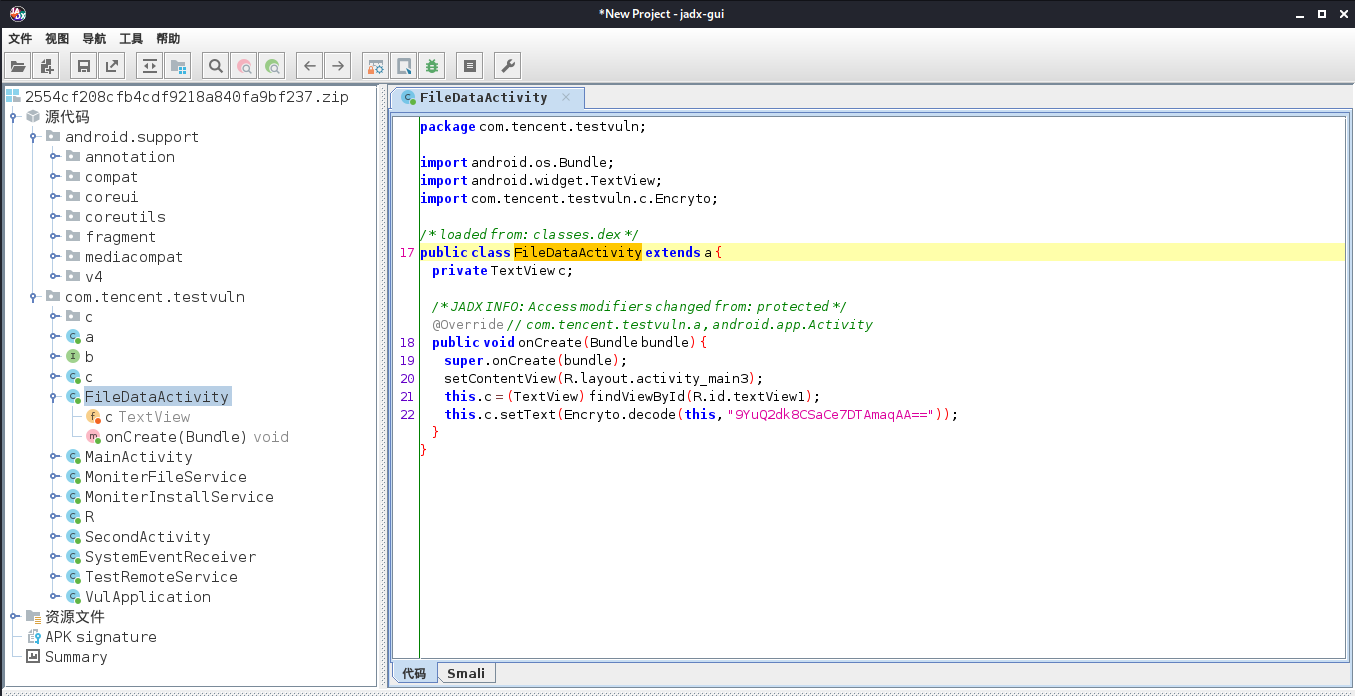Toggle flatten packages toolbar icon
The height and width of the screenshot is (696, 1355).
[x=178, y=66]
